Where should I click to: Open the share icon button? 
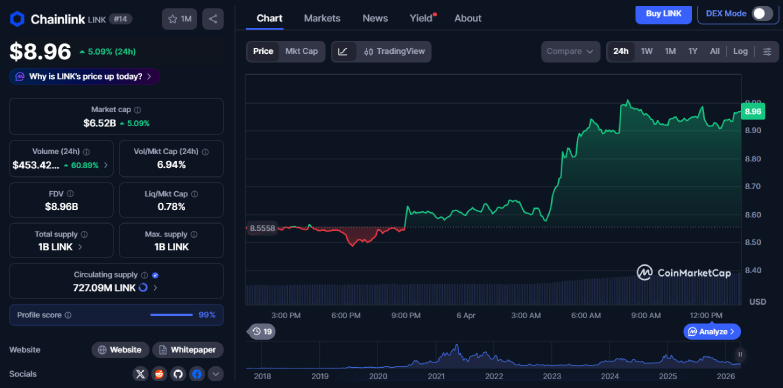click(213, 19)
